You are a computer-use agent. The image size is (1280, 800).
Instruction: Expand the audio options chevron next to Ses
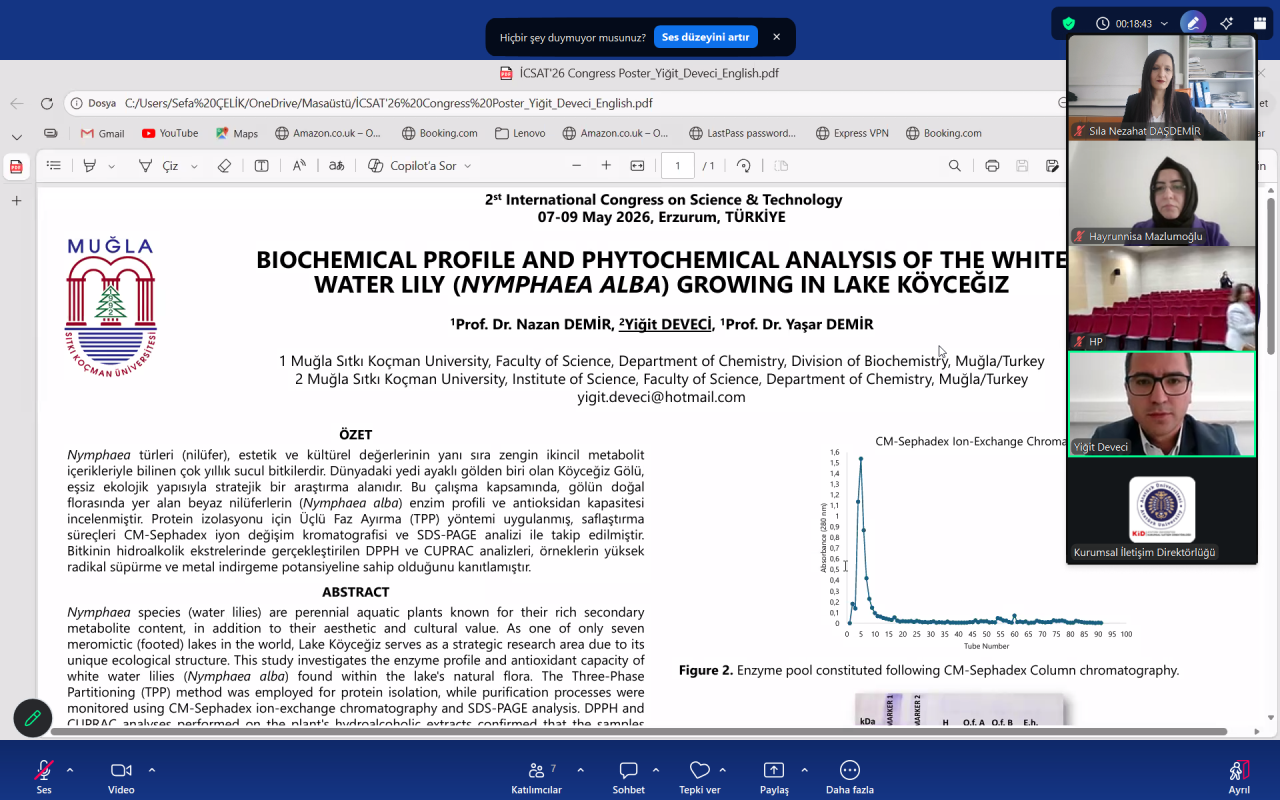(70, 770)
